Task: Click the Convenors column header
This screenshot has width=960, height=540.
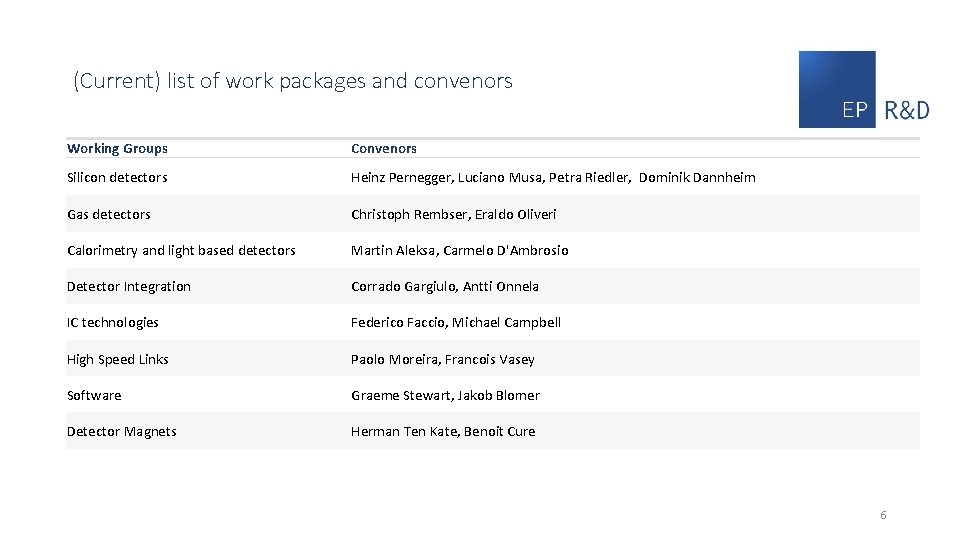Action: (x=383, y=149)
